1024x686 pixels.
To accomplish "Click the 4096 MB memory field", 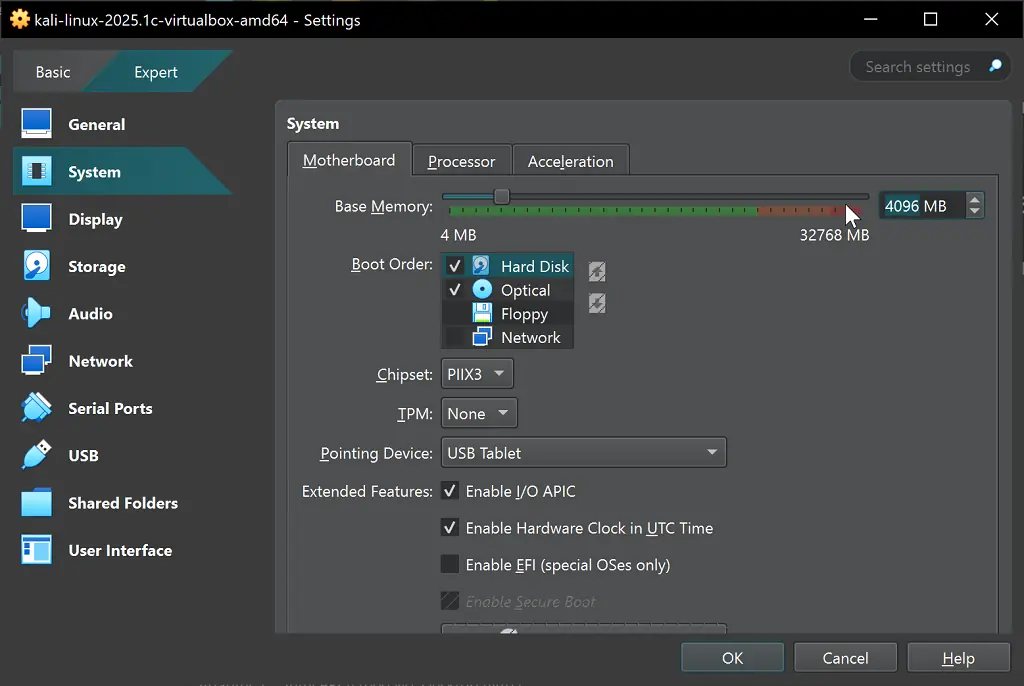I will click(x=921, y=206).
